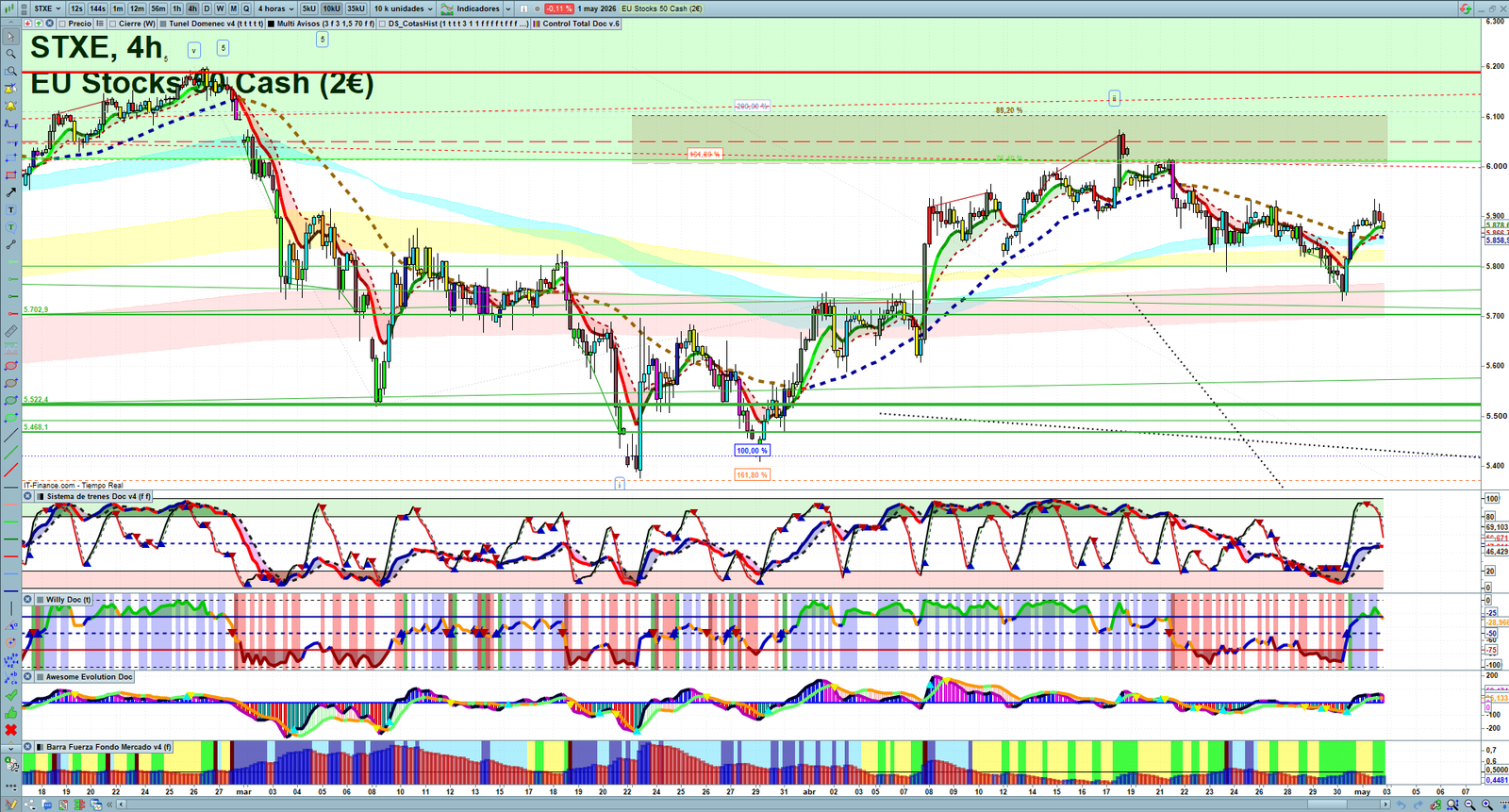Select the arrow pointer tool in left toolbar

(x=10, y=37)
